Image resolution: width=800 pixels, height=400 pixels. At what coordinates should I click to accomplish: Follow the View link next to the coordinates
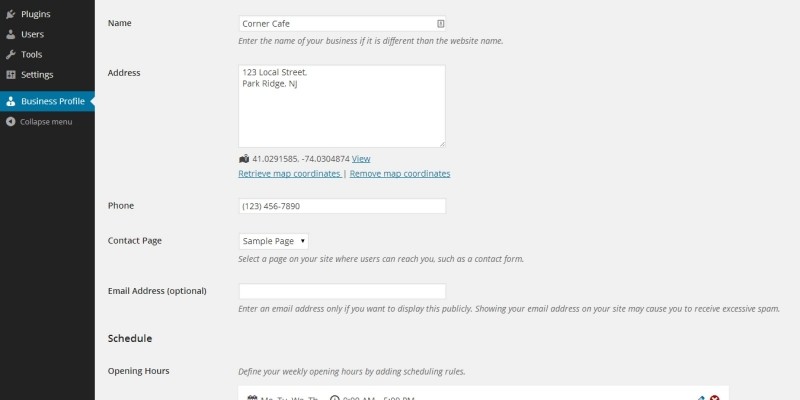coord(361,158)
